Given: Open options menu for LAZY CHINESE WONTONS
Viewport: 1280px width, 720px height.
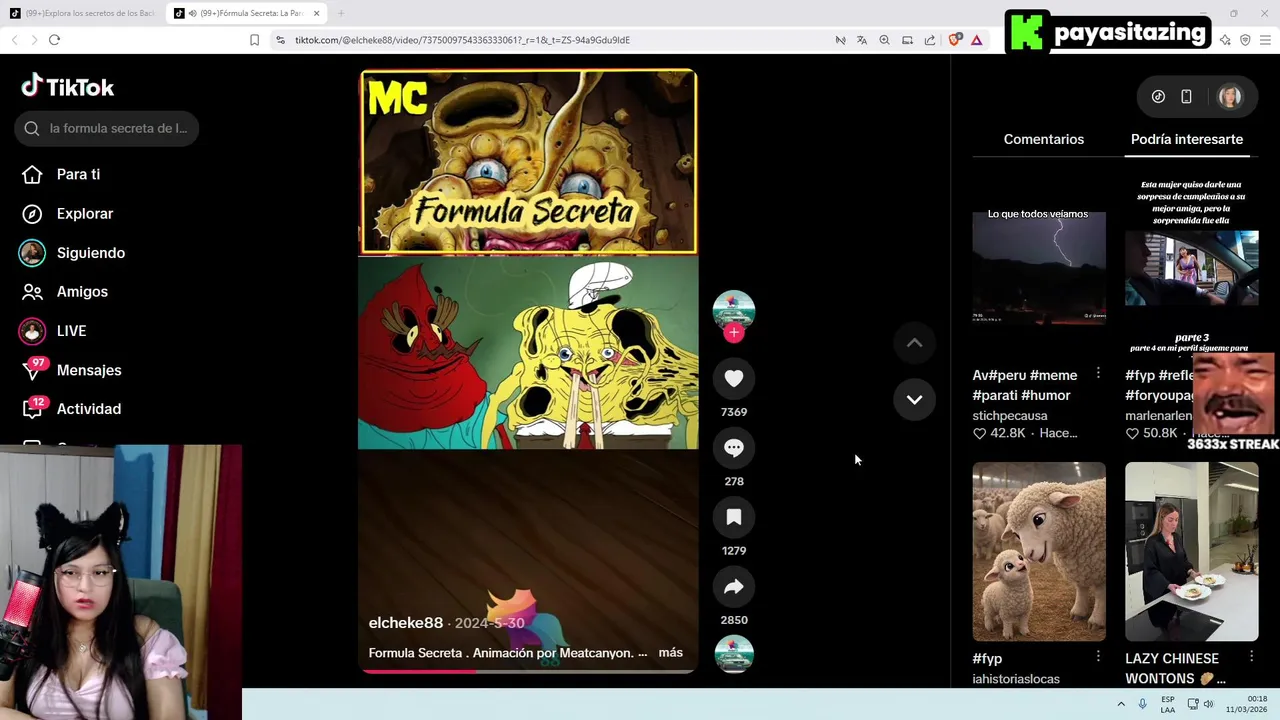Looking at the screenshot, I should 1251,657.
